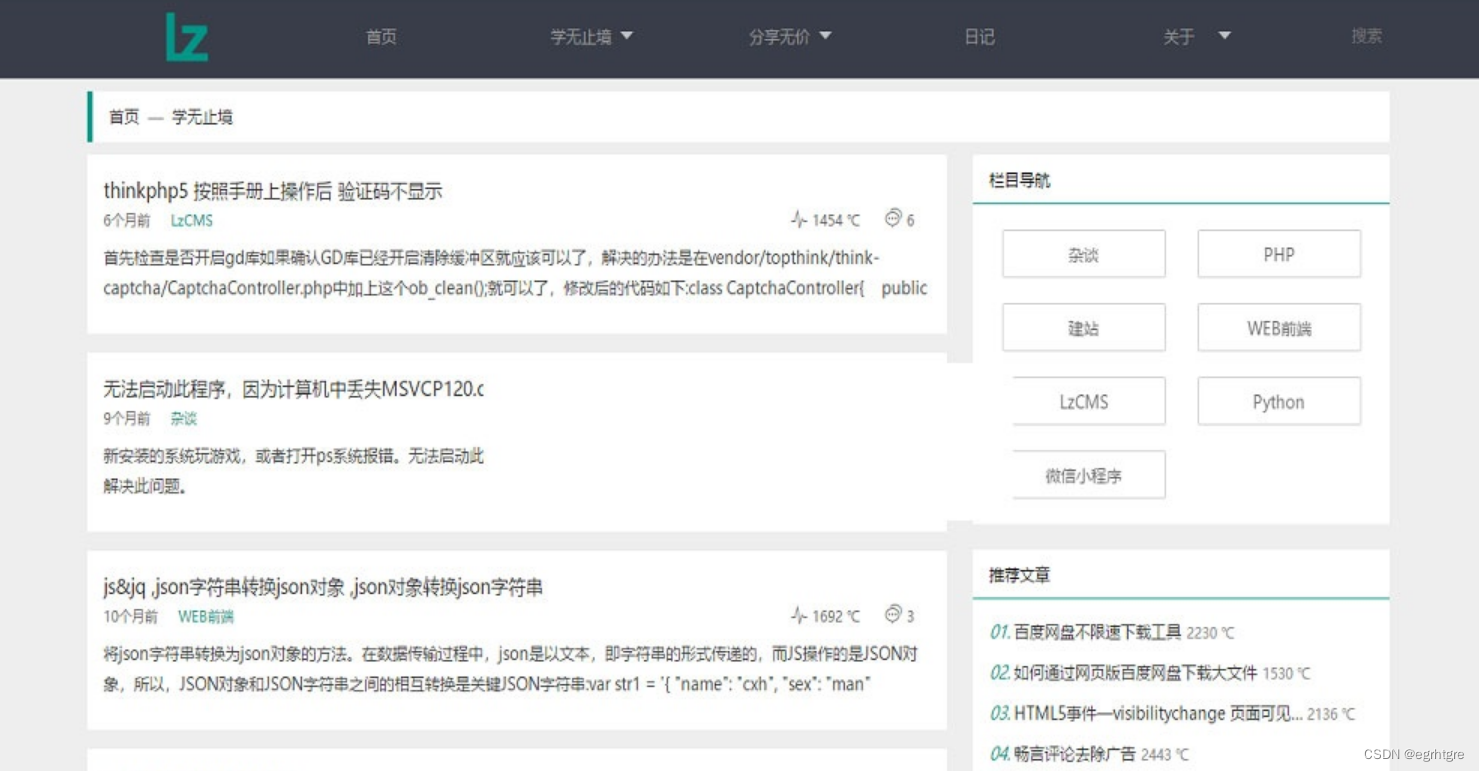Open the js&jq json字符串转换 article title
The height and width of the screenshot is (771, 1479).
[x=323, y=587]
